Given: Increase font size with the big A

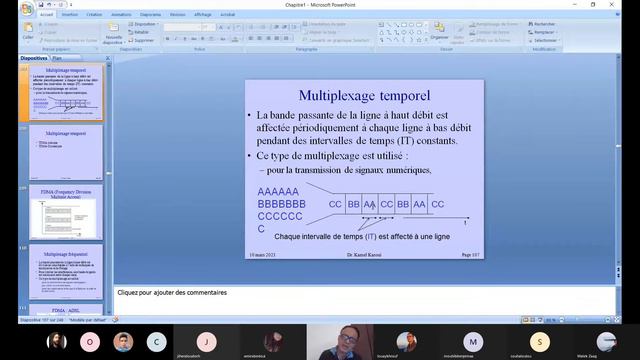Looking at the screenshot, I should (x=220, y=27).
